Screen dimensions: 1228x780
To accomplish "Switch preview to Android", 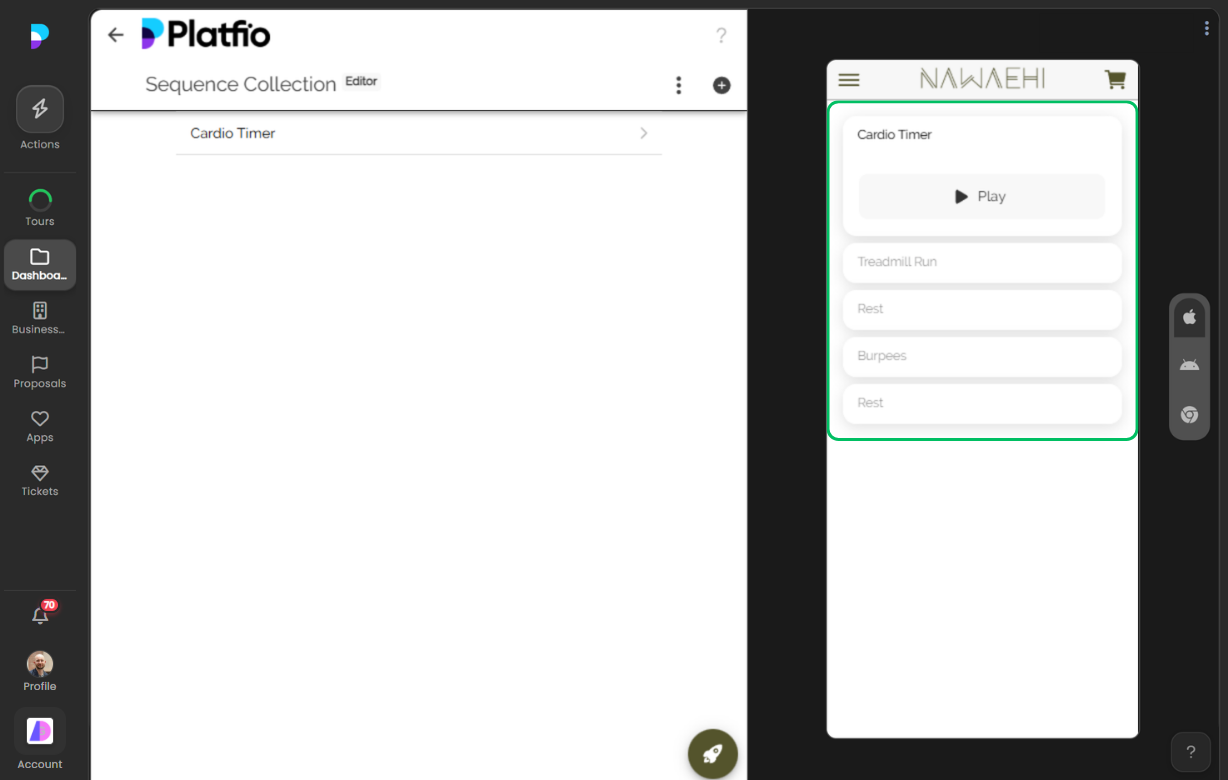I will tap(1189, 364).
